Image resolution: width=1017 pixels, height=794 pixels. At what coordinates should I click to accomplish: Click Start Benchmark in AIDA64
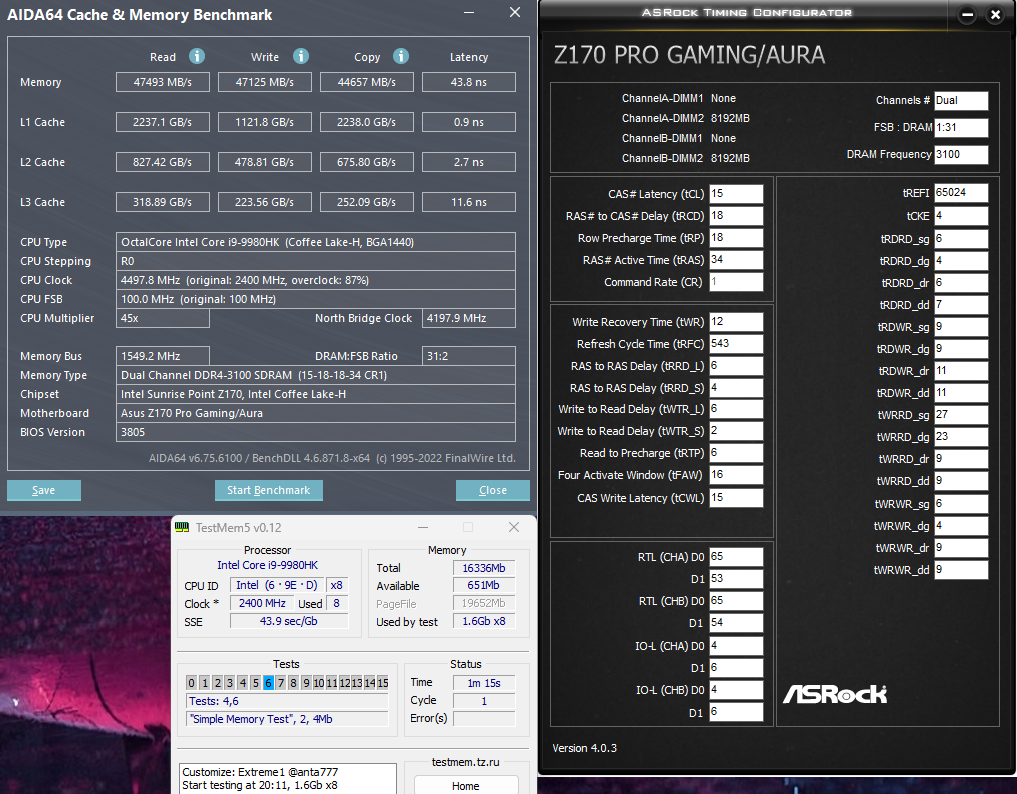[x=269, y=490]
